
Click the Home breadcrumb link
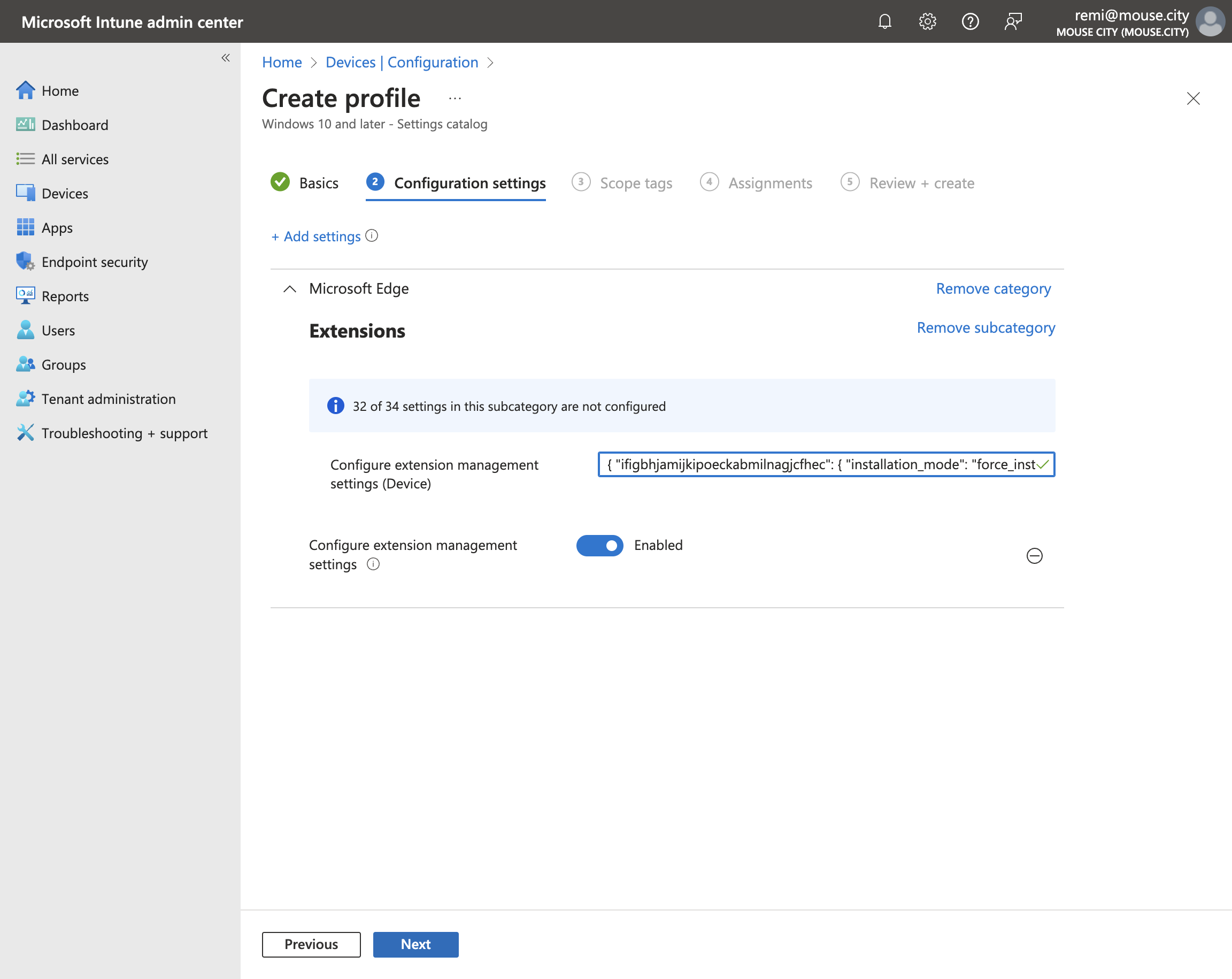(282, 63)
